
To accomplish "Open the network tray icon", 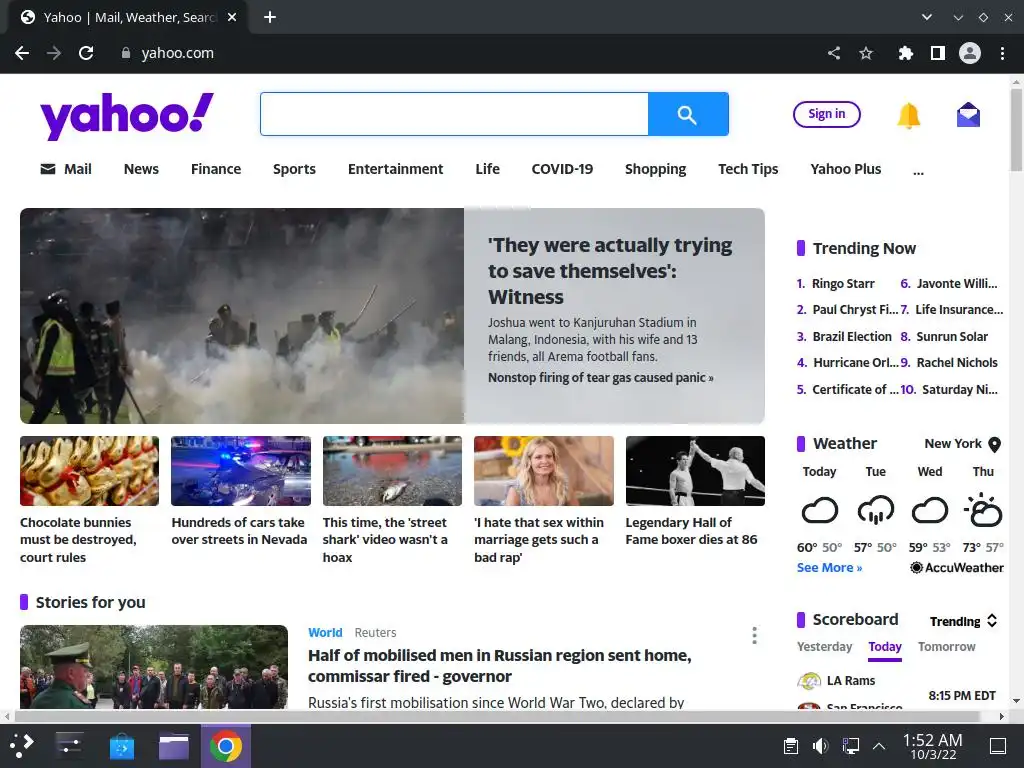I will (x=850, y=746).
